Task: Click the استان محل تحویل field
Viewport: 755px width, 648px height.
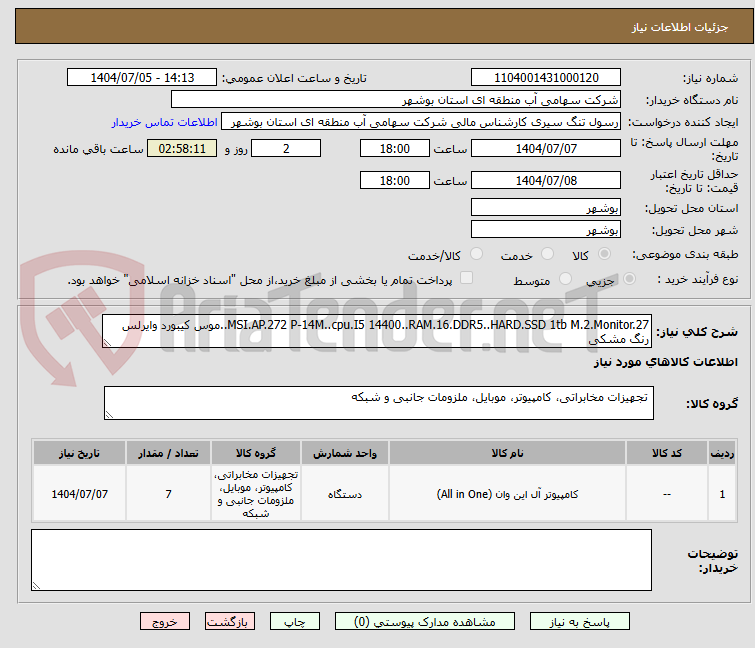Action: [x=545, y=208]
